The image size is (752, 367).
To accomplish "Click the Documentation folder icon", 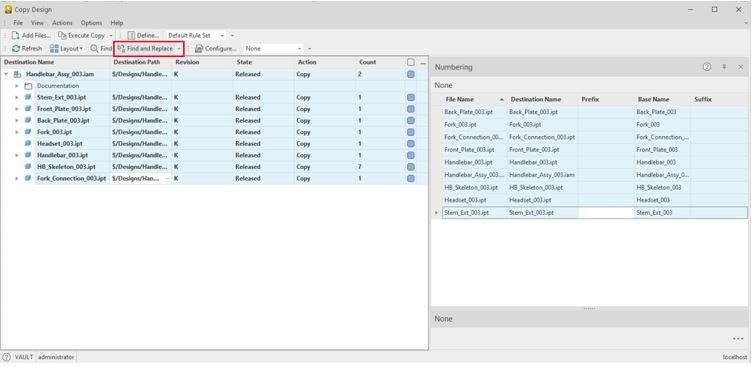I will (28, 86).
